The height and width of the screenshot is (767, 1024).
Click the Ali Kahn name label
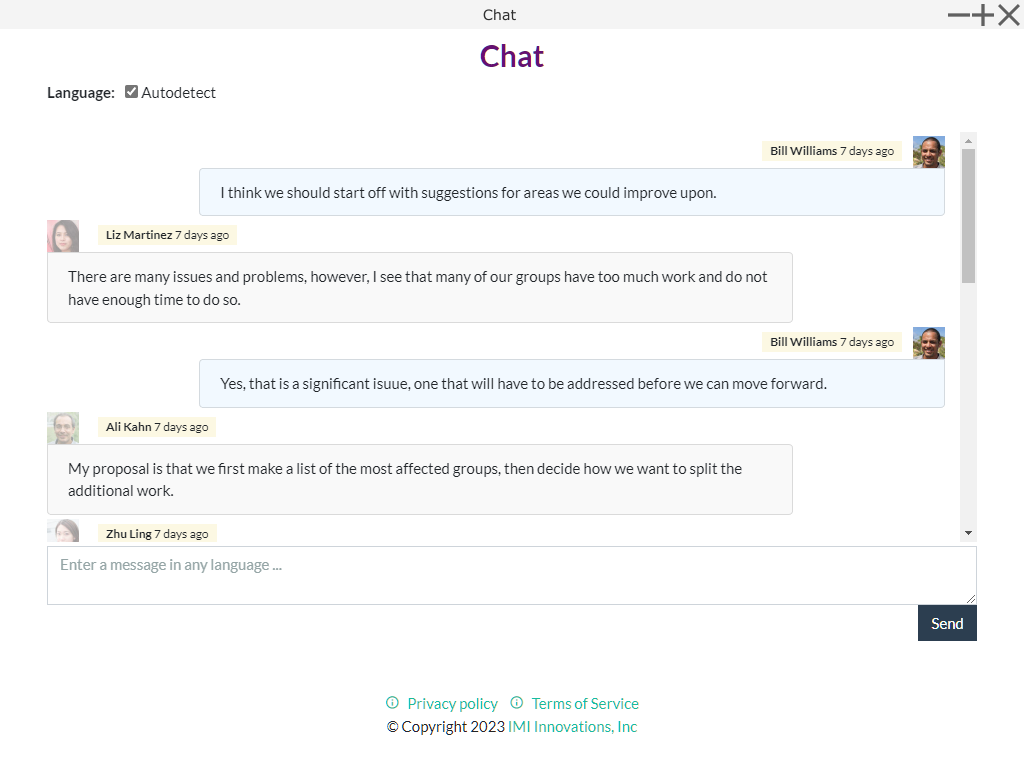click(129, 427)
